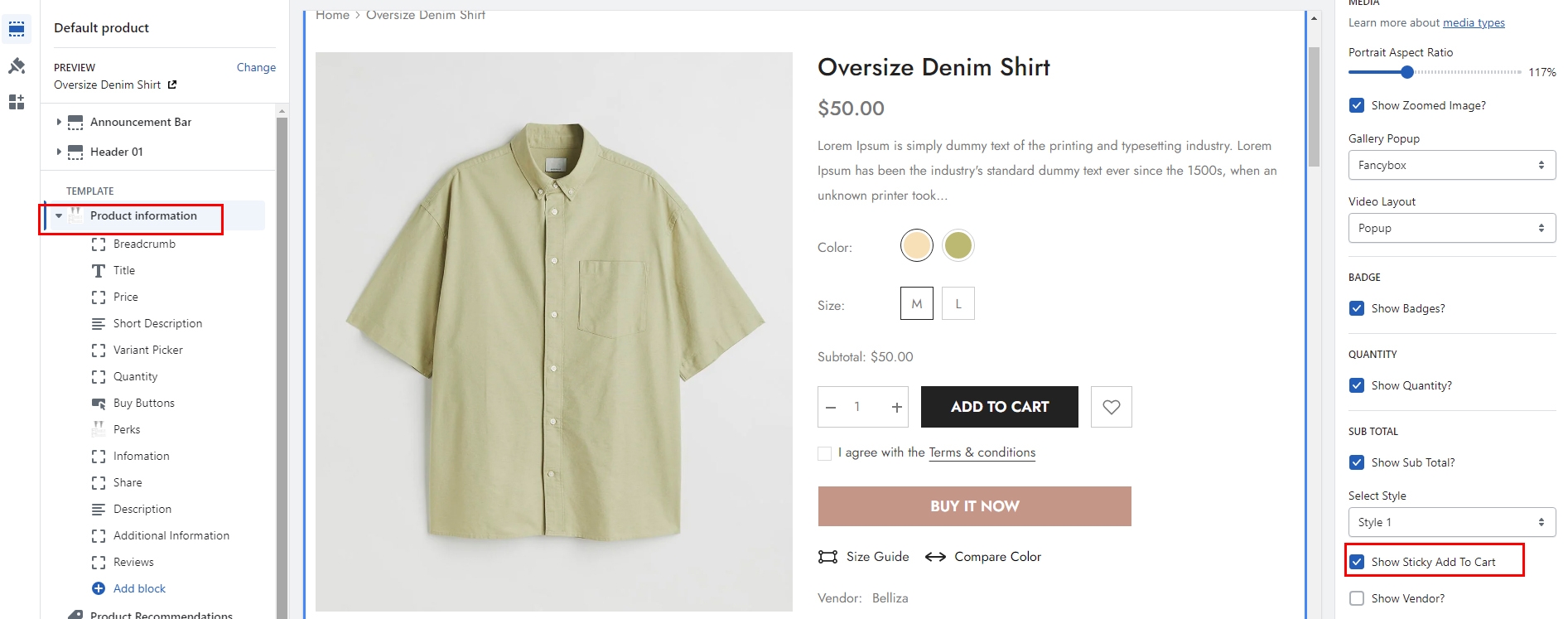Image resolution: width=1568 pixels, height=619 pixels.
Task: Click the external link icon beside Oversize Denim Shirt
Action: click(172, 85)
